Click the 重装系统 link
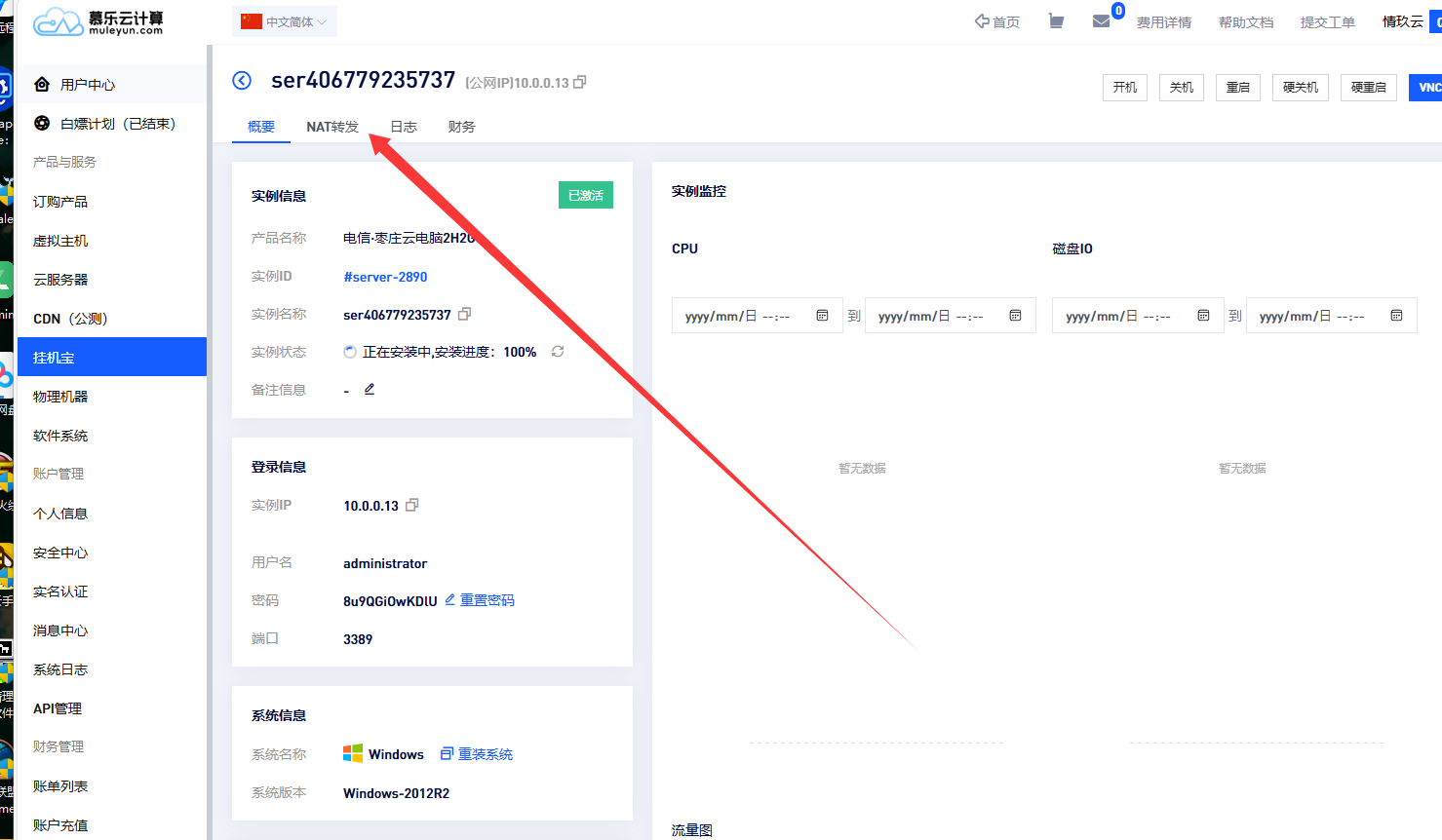This screenshot has width=1442, height=840. tap(485, 754)
